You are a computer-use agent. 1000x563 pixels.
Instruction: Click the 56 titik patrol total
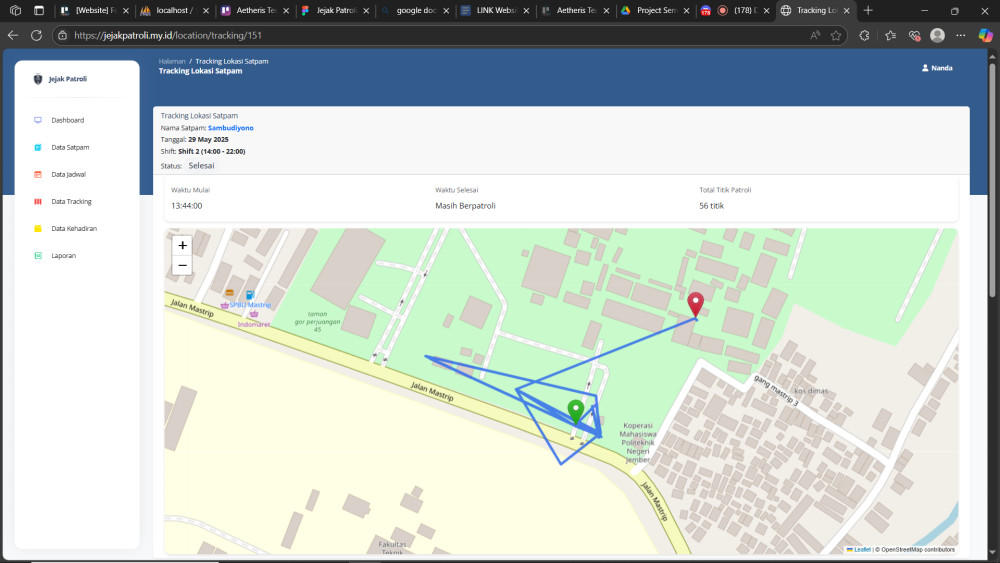coord(712,205)
